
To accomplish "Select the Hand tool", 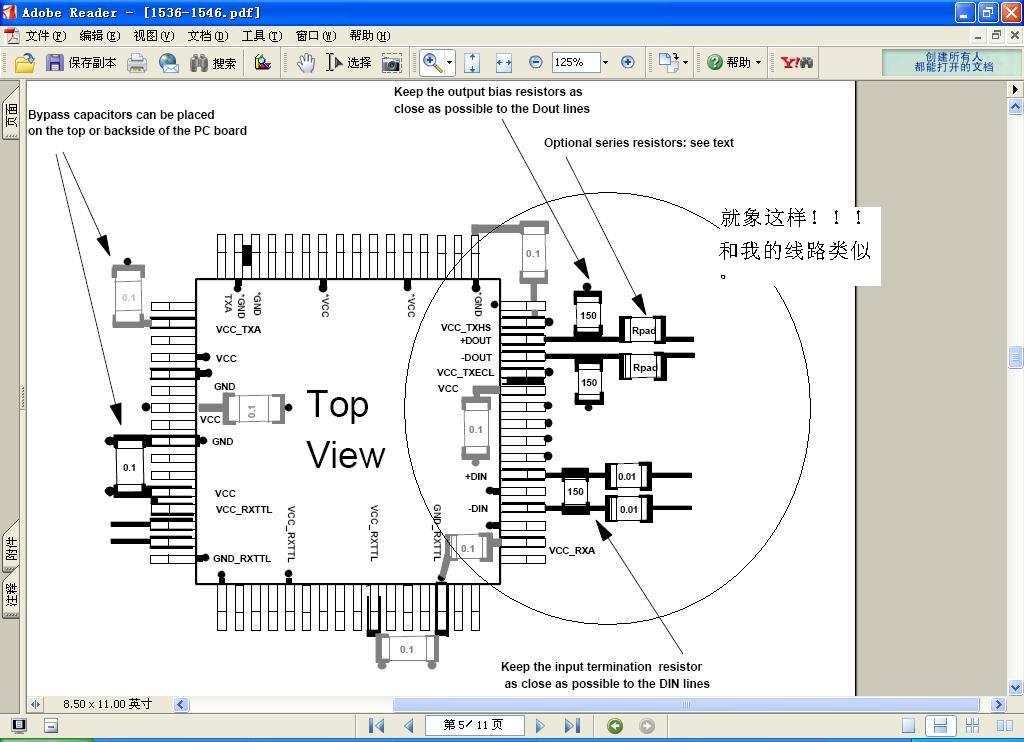I will pyautogui.click(x=306, y=63).
